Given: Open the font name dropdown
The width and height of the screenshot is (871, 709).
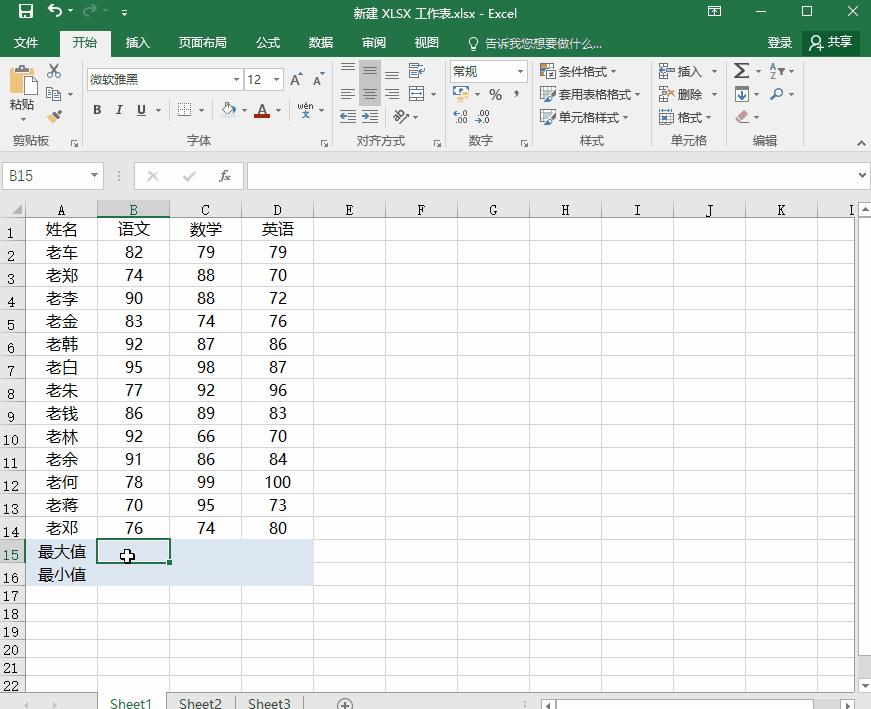Looking at the screenshot, I should 236,80.
